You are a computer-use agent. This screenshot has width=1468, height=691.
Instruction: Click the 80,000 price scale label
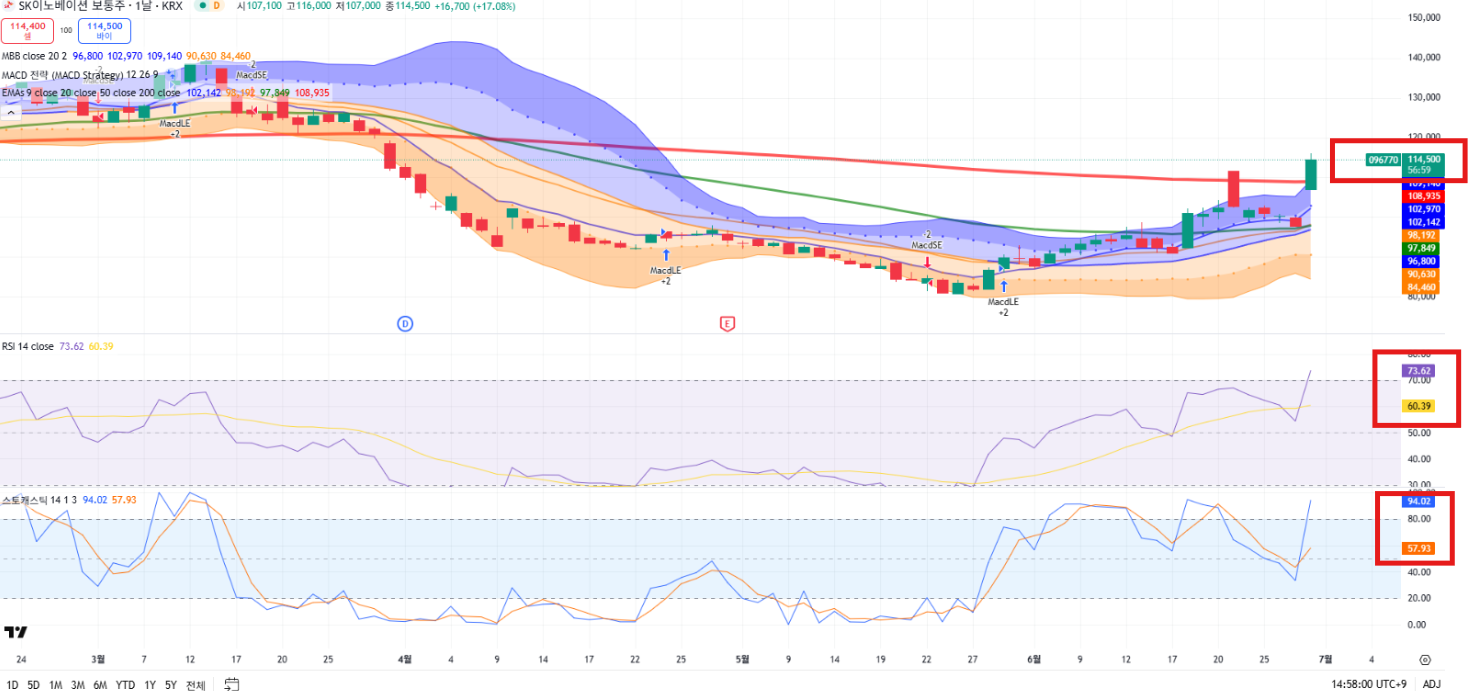1423,296
